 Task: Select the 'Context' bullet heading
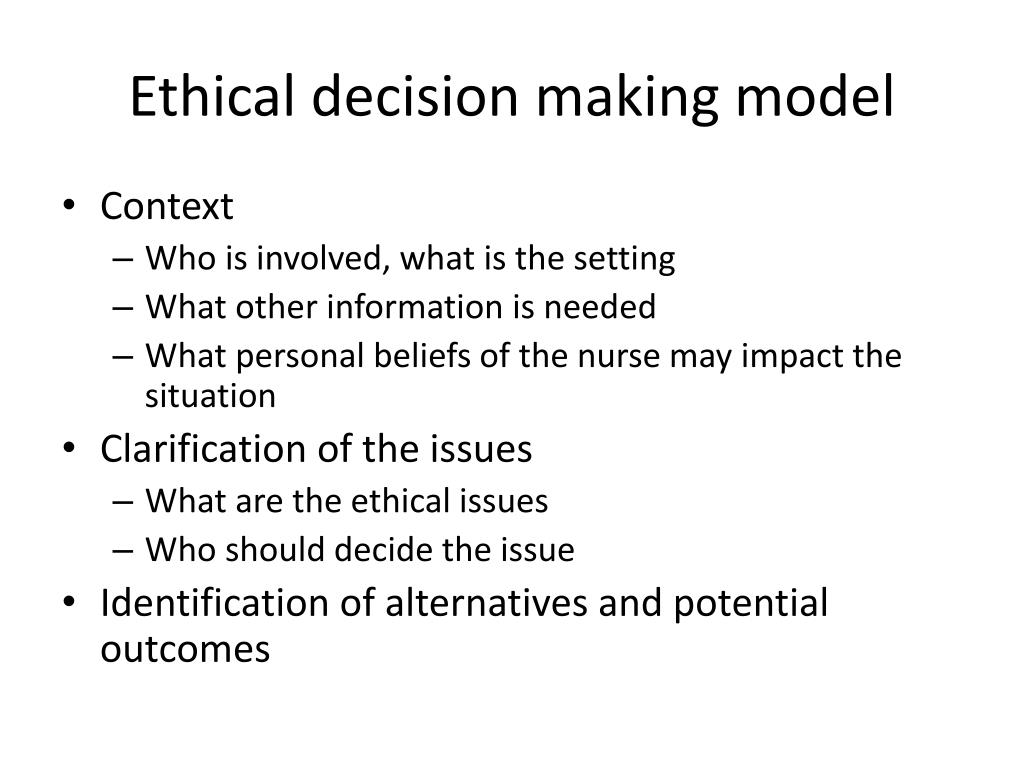[167, 206]
